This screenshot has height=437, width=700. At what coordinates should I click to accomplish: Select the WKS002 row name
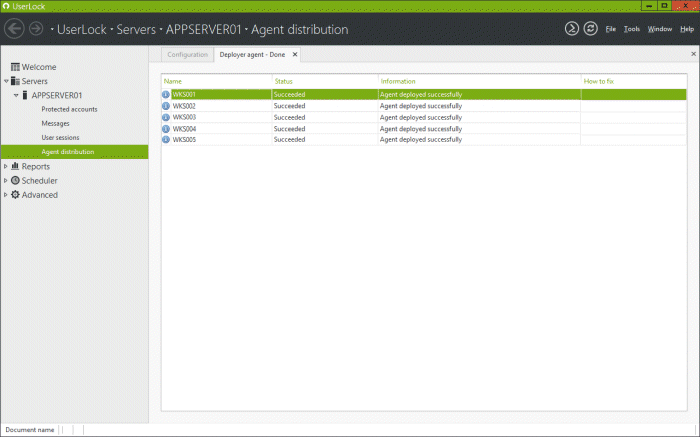pyautogui.click(x=184, y=106)
